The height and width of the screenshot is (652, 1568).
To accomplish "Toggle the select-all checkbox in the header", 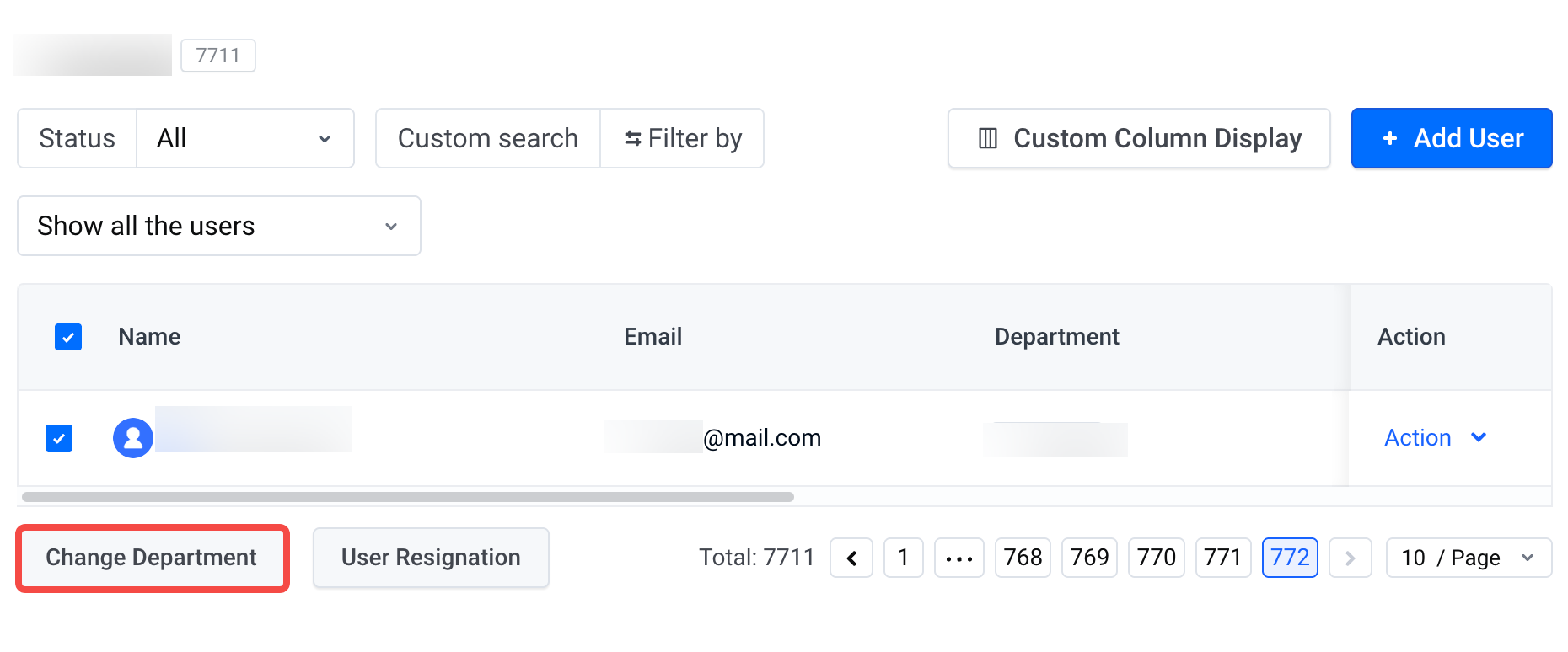I will (x=68, y=337).
